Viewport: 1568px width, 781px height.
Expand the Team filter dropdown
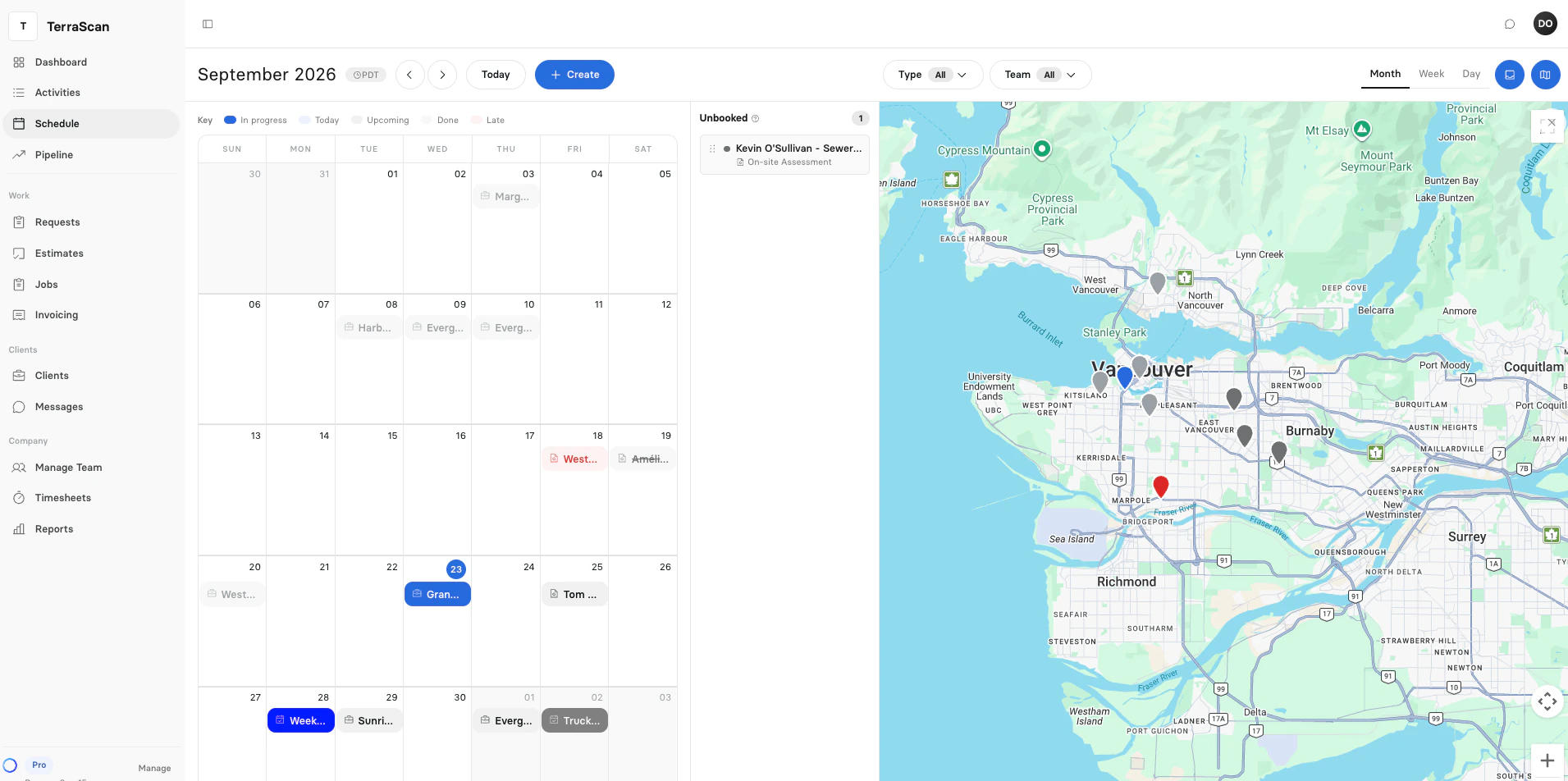(x=1040, y=75)
